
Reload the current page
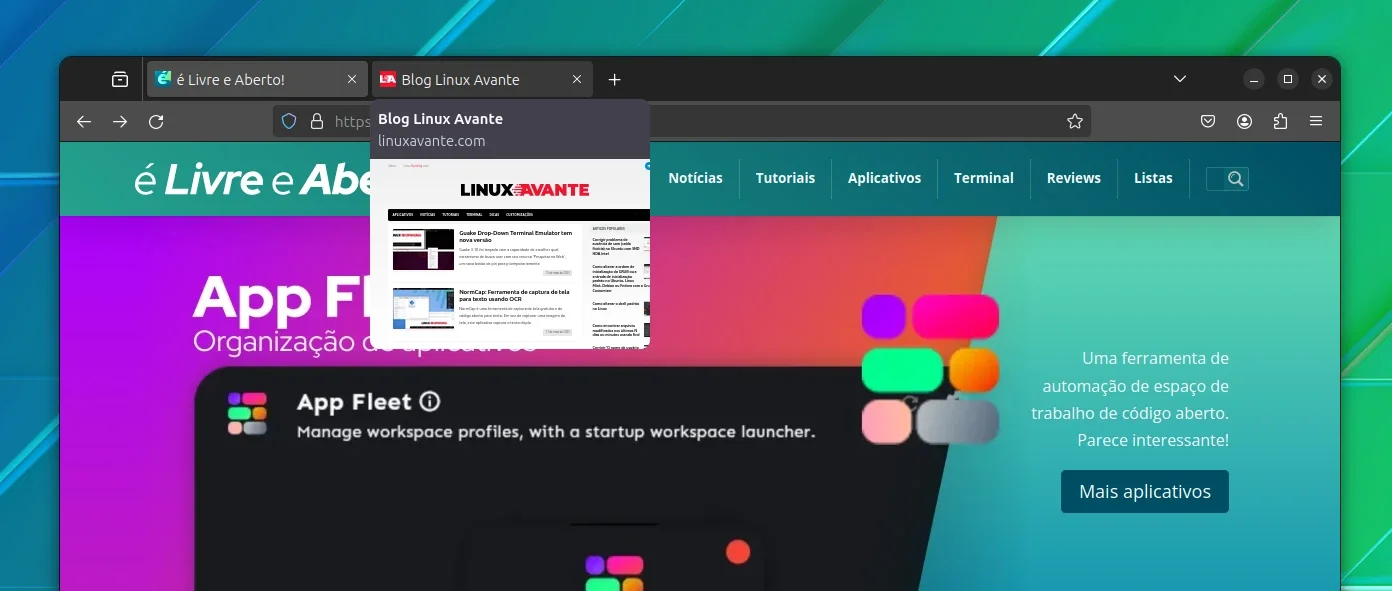click(x=156, y=121)
